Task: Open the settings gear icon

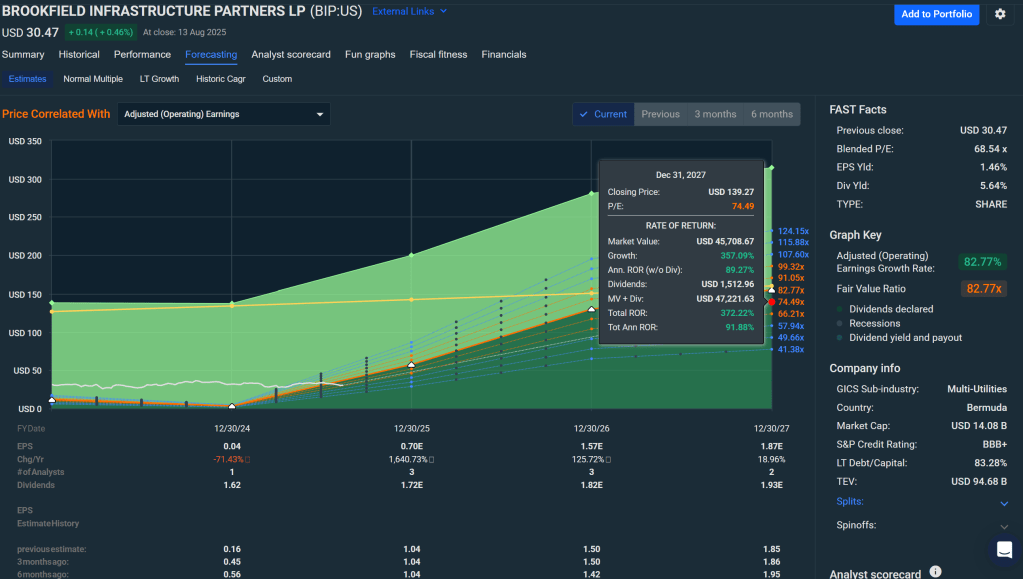Action: (1000, 14)
